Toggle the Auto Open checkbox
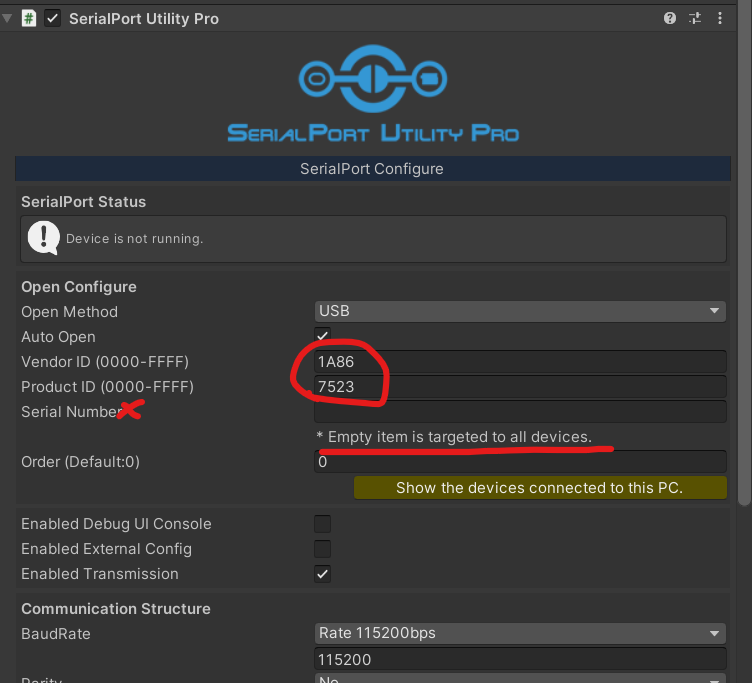Image resolution: width=752 pixels, height=683 pixels. pyautogui.click(x=322, y=337)
